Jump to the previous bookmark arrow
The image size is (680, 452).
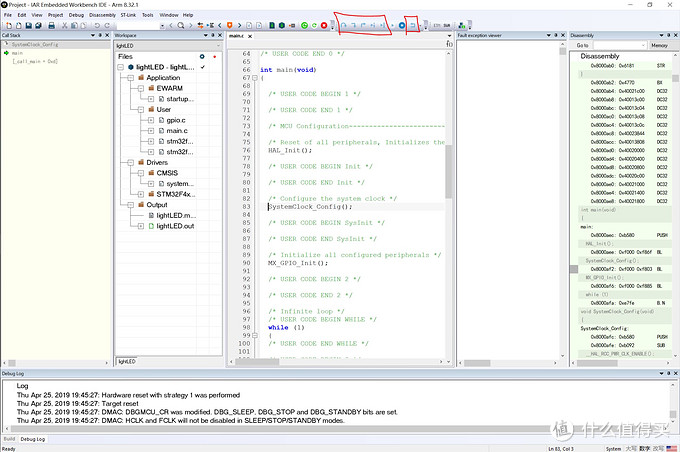(x=220, y=26)
